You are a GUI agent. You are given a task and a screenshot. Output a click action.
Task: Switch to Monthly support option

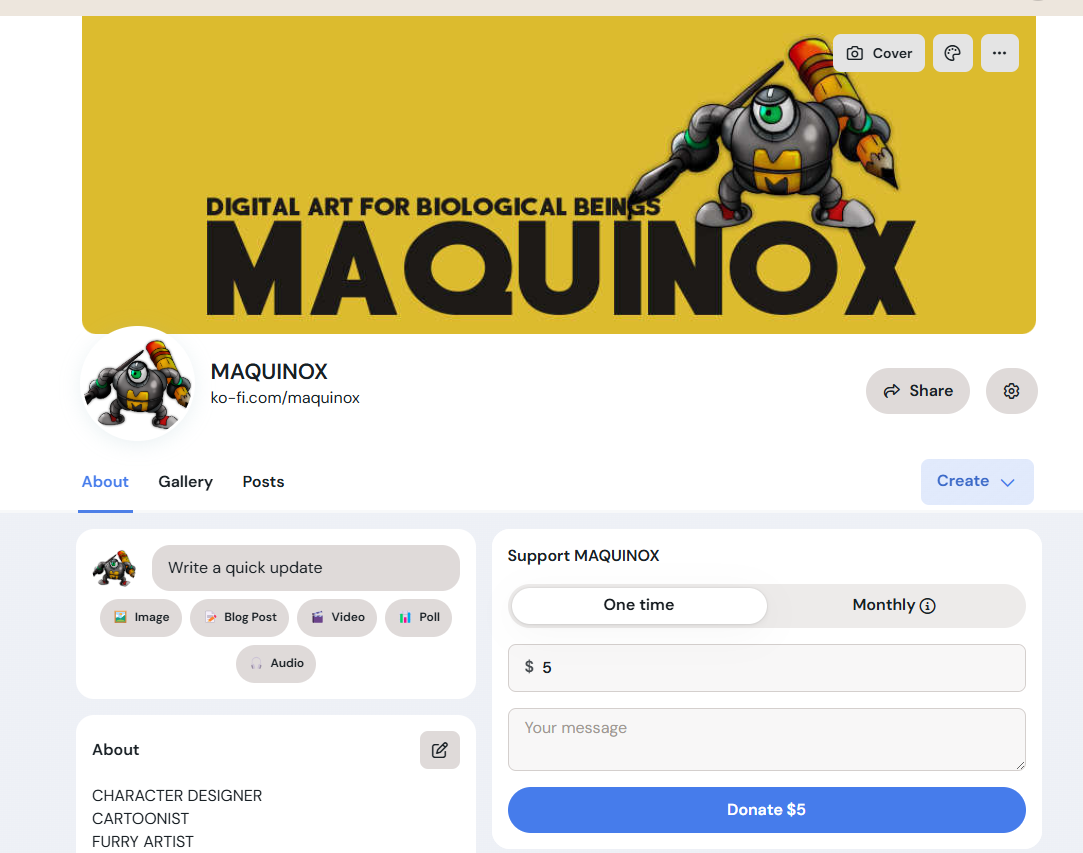point(894,606)
